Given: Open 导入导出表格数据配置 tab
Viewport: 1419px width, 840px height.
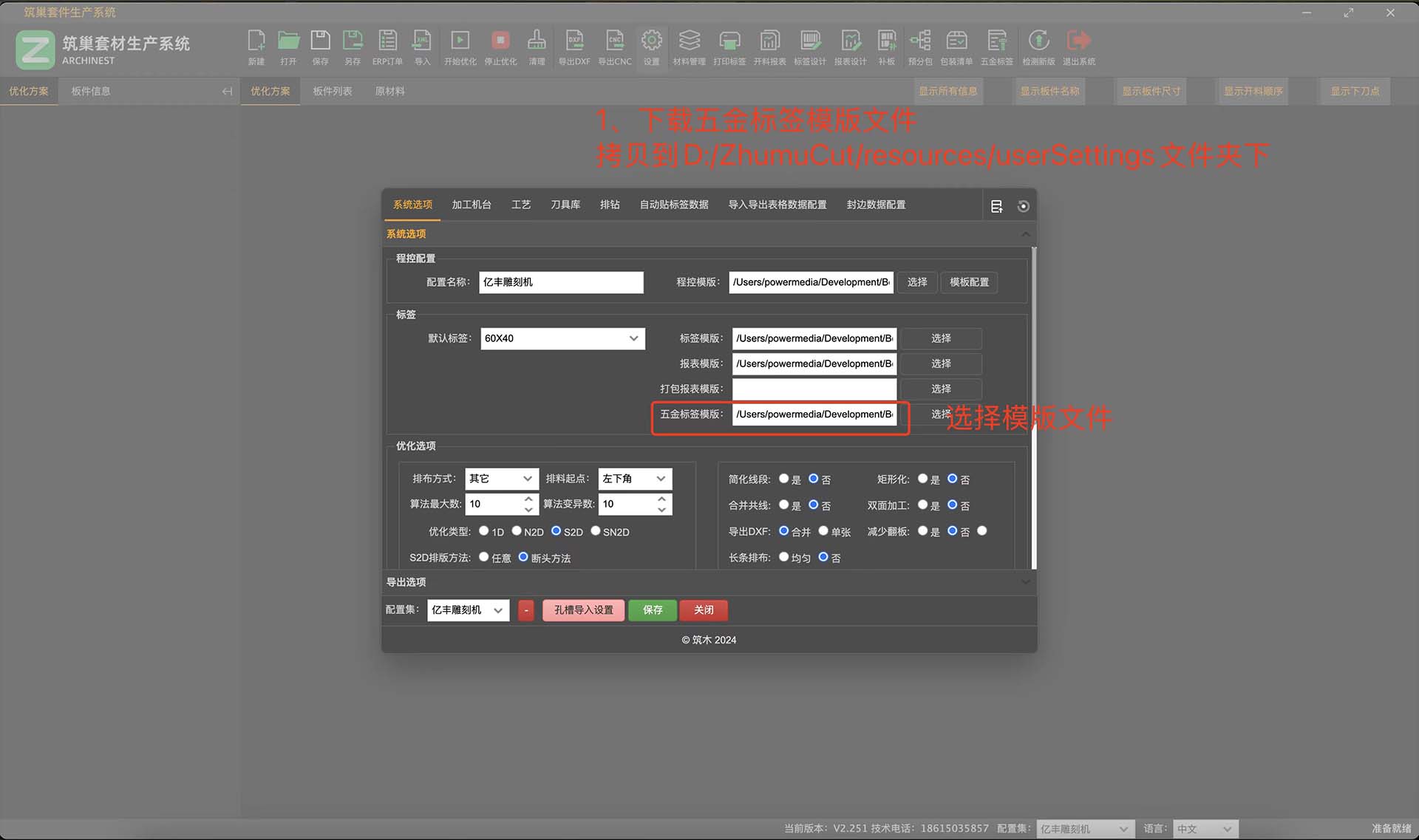Looking at the screenshot, I should pyautogui.click(x=777, y=205).
